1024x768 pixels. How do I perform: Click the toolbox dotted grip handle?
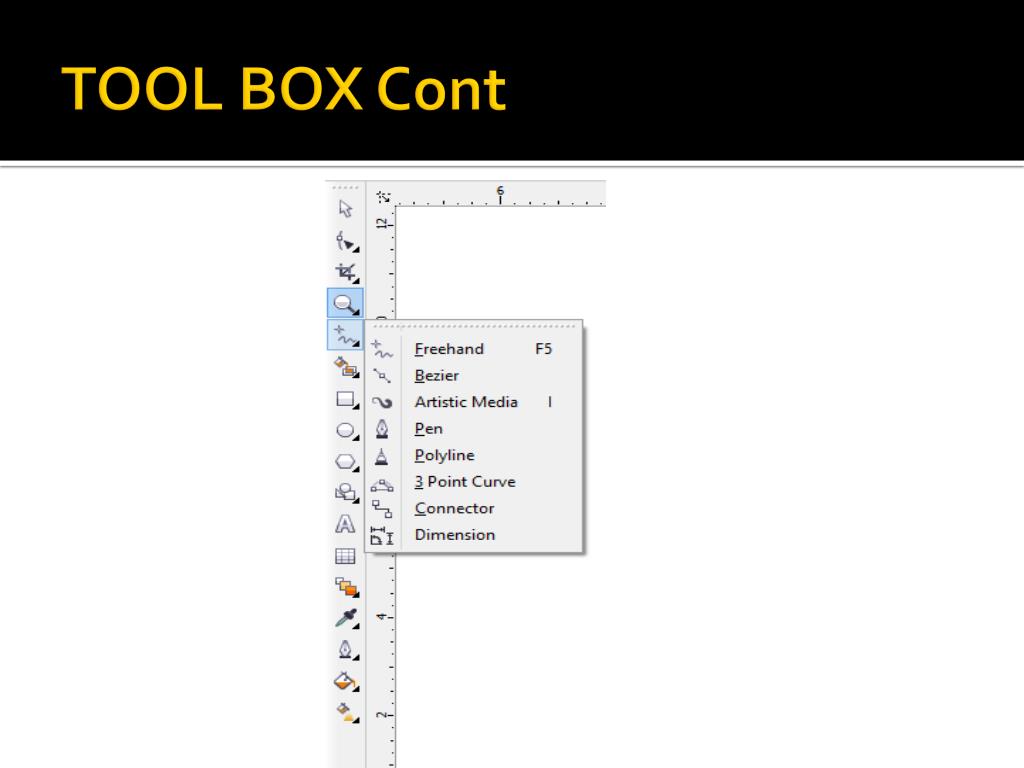click(x=345, y=188)
